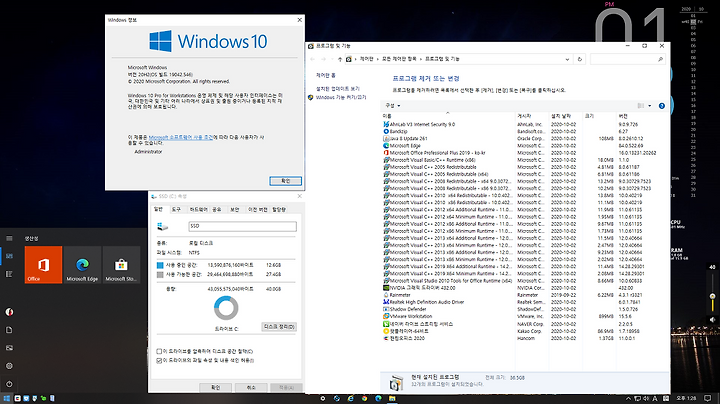This screenshot has height=404, width=720.
Task: Click Cancel in the SSD Properties dialog
Action: (x=251, y=387)
